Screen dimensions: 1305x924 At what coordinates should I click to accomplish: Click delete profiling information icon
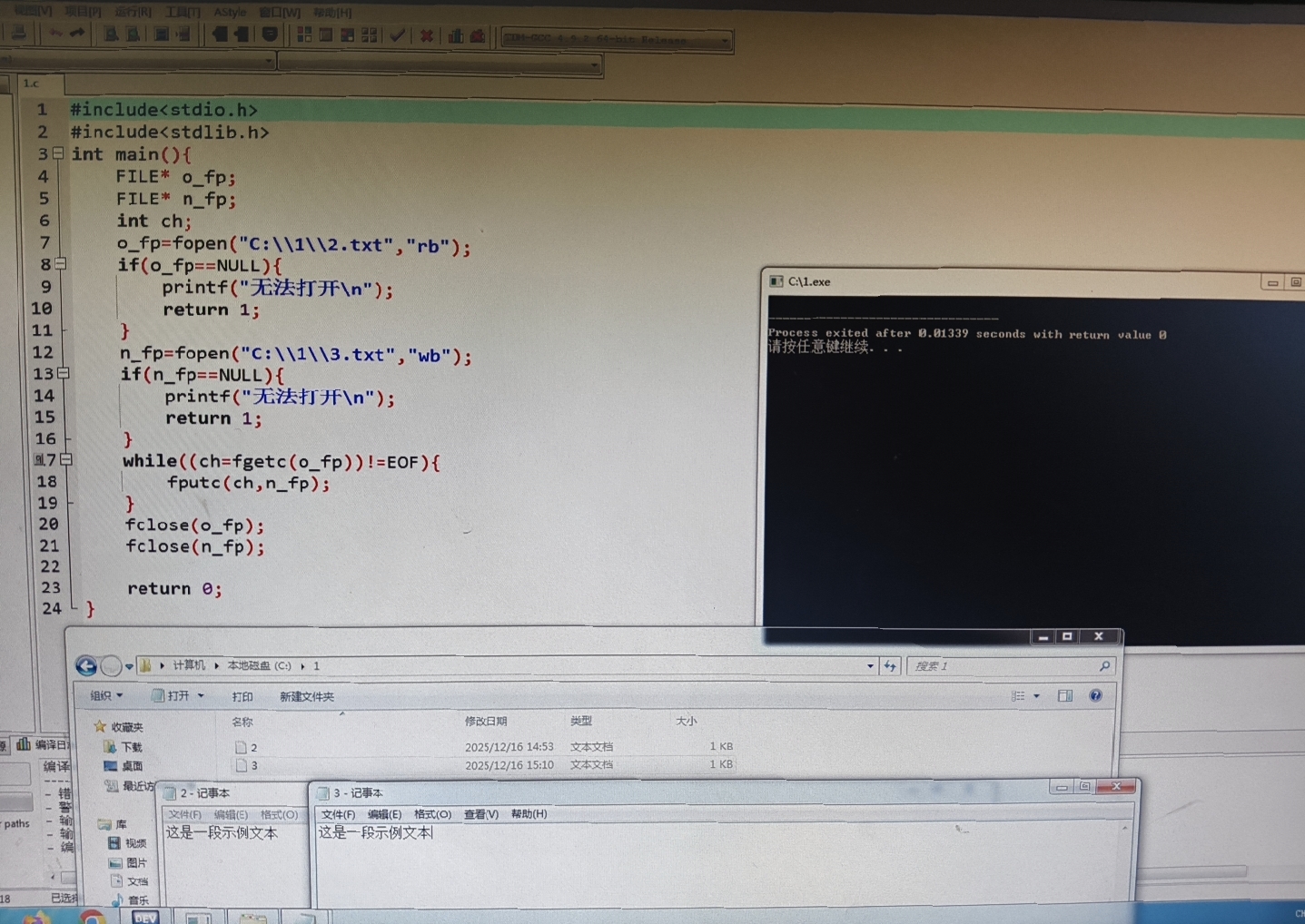[478, 35]
